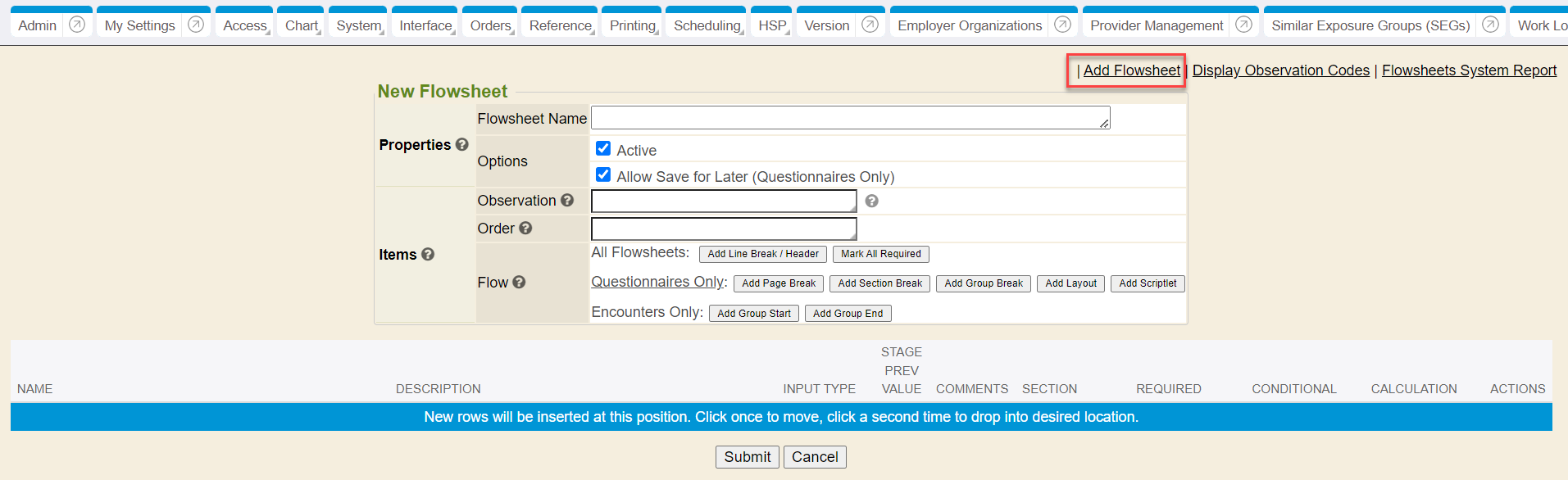
Task: Expand the Scheduling menu dropdown
Action: pos(707,25)
